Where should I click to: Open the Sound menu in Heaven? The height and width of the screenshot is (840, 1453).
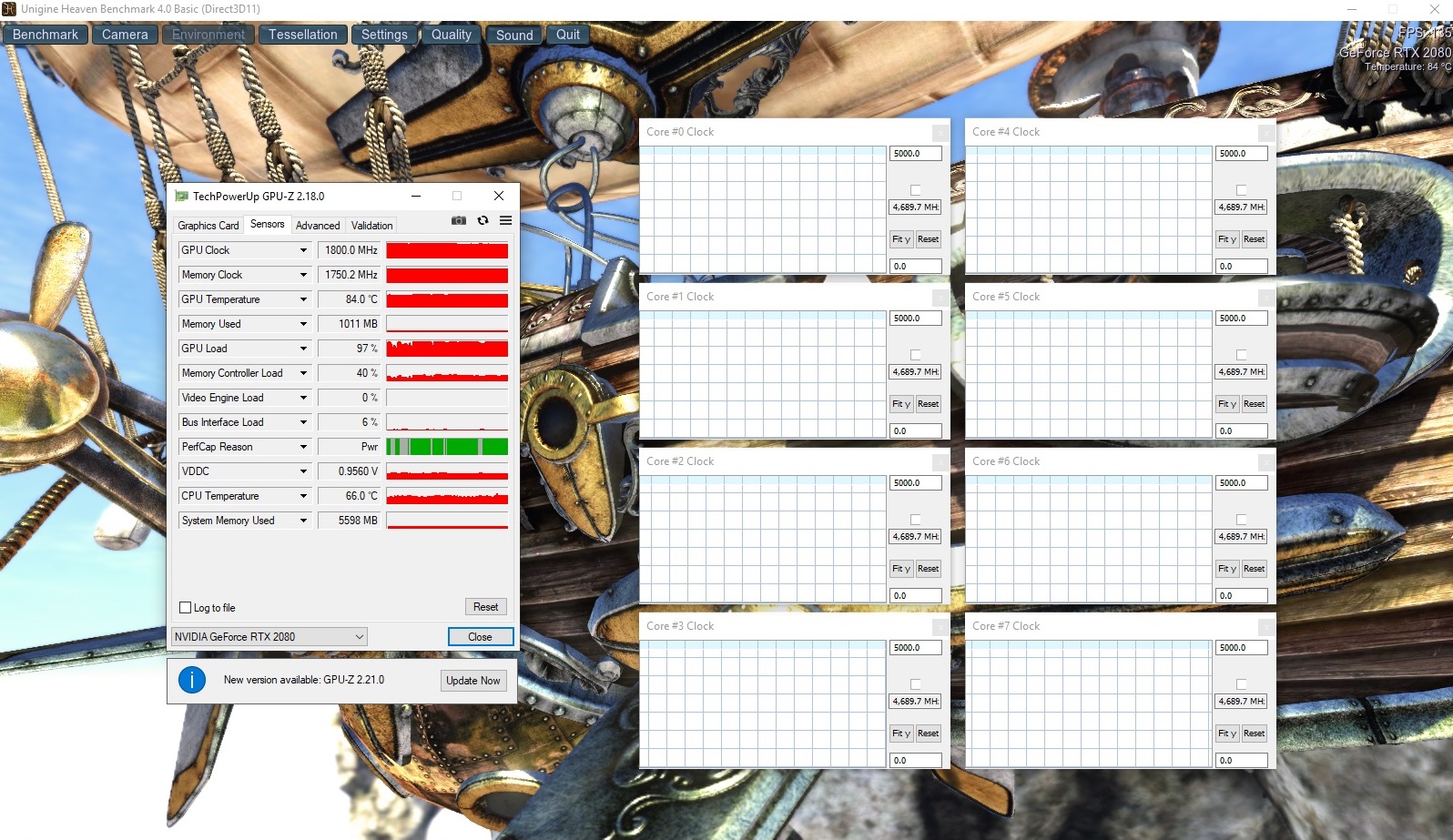click(x=514, y=35)
